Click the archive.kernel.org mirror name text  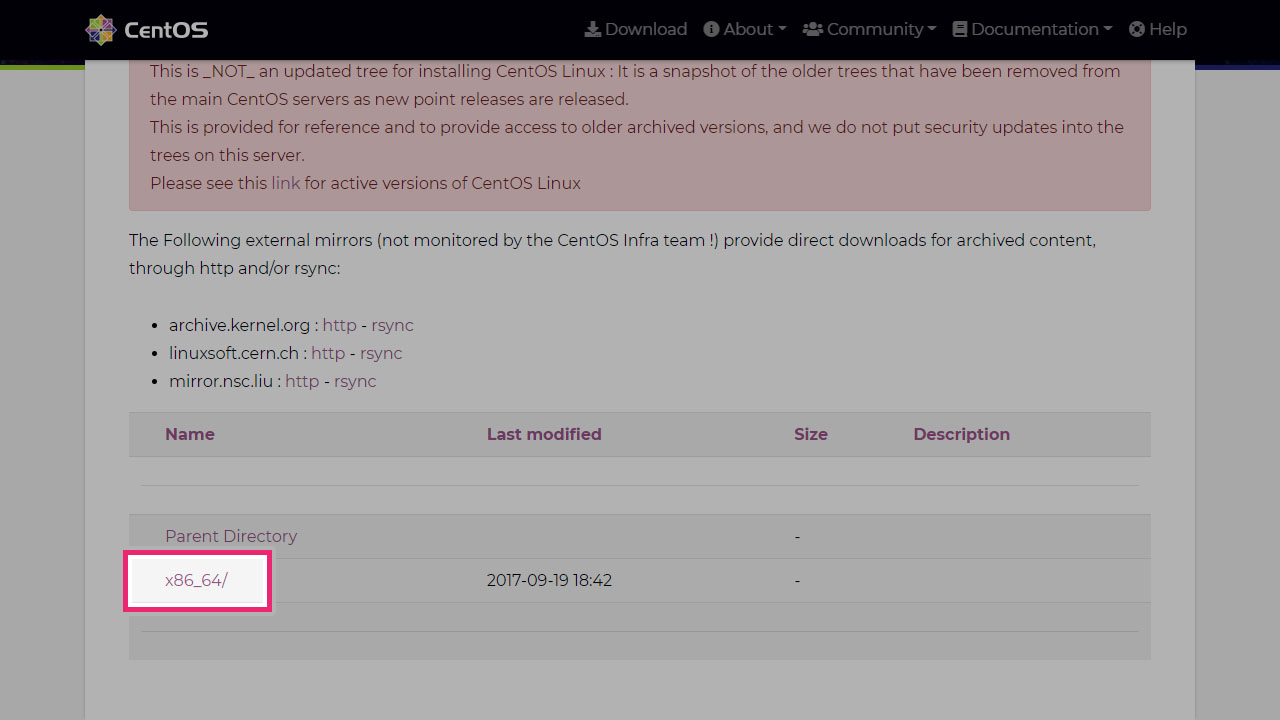[x=240, y=325]
